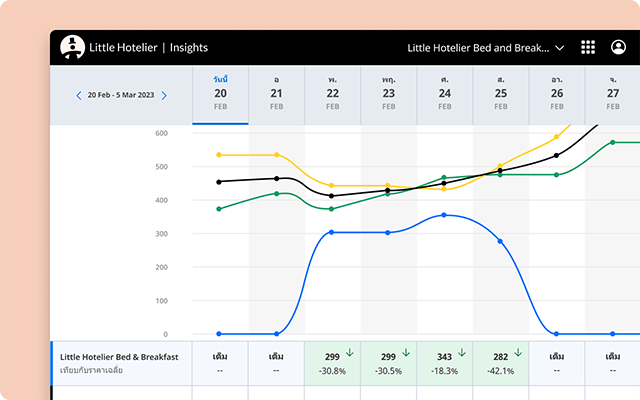
Task: Expand the Little Hotelier Bed and Breakfast property dropdown
Action: pyautogui.click(x=559, y=47)
